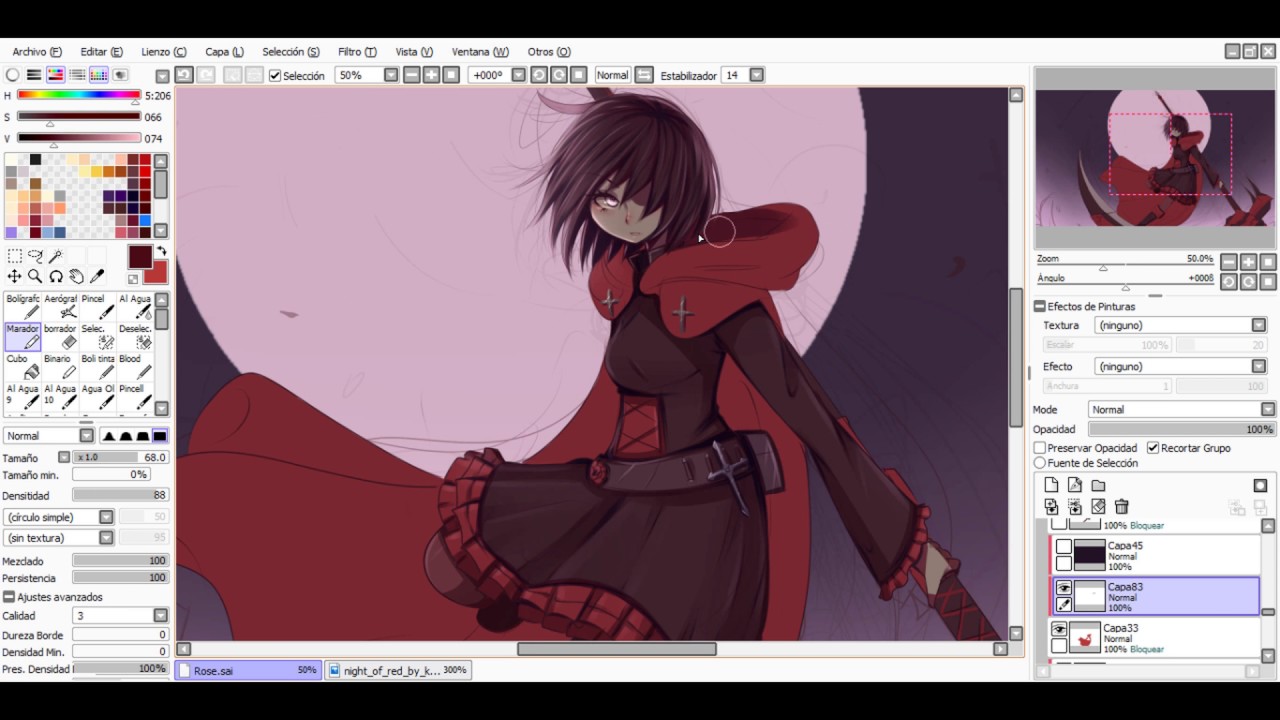1280x720 pixels.
Task: Open the Editar menu
Action: point(101,52)
